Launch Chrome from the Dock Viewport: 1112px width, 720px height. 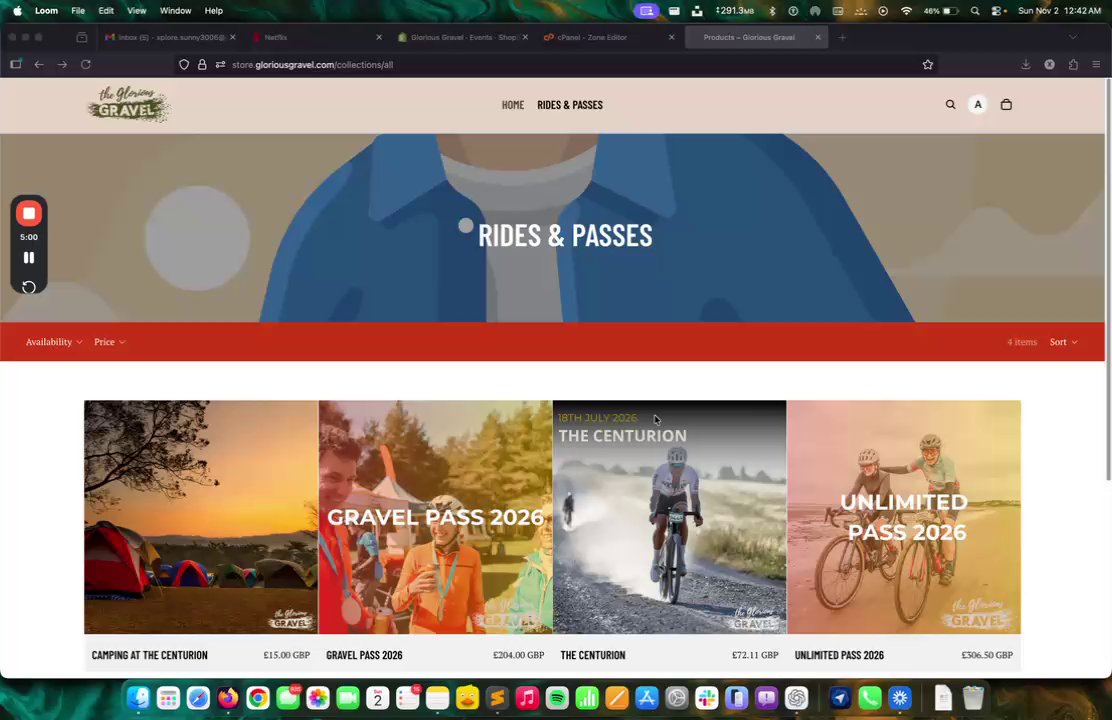pyautogui.click(x=258, y=699)
